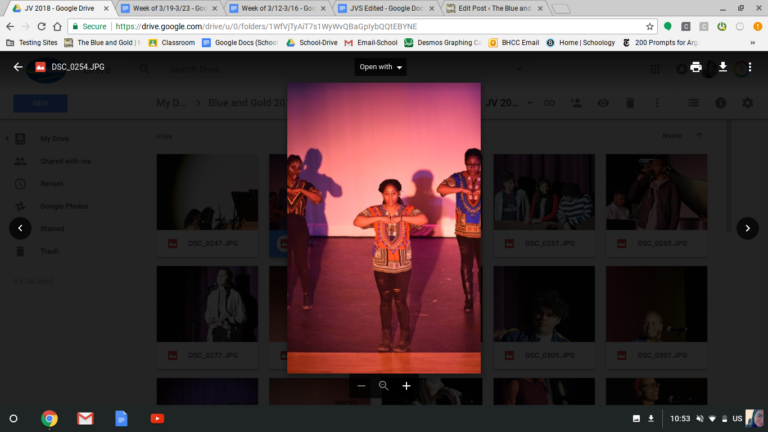The height and width of the screenshot is (432, 768).
Task: Switch to JVS Edited Google Doc tab
Action: pos(386,8)
